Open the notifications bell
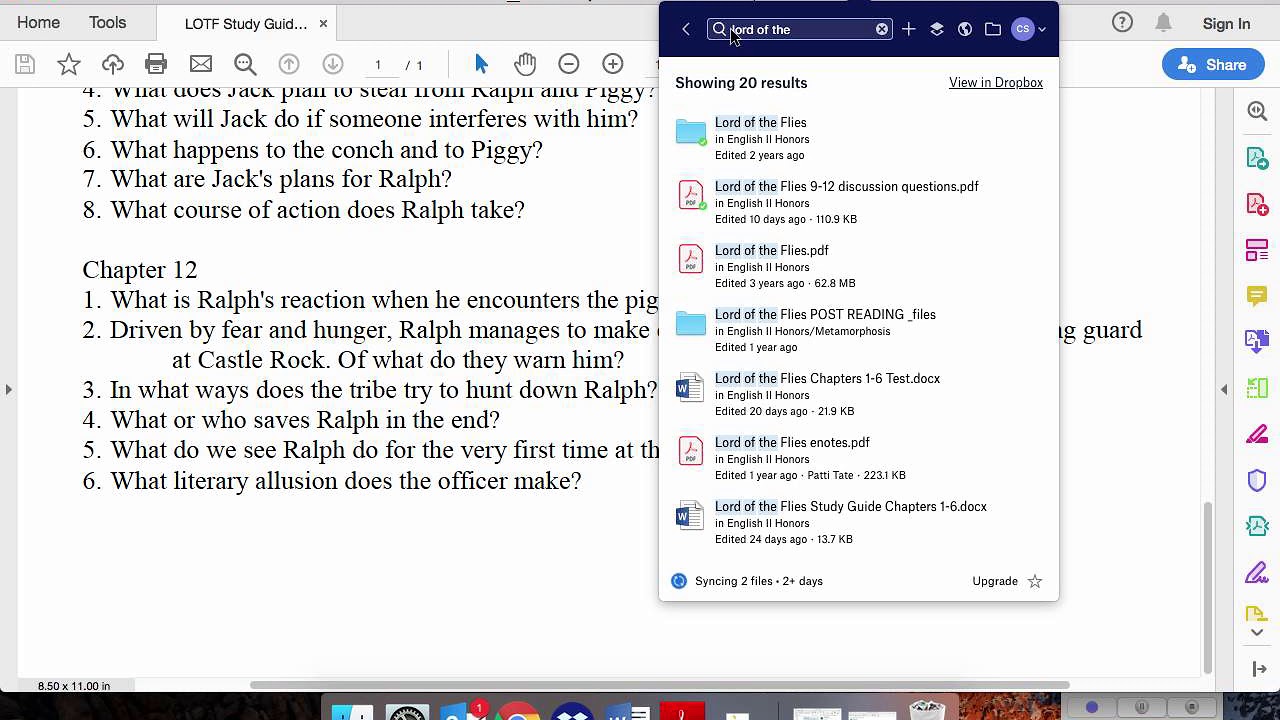Image resolution: width=1280 pixels, height=720 pixels. coord(1163,23)
